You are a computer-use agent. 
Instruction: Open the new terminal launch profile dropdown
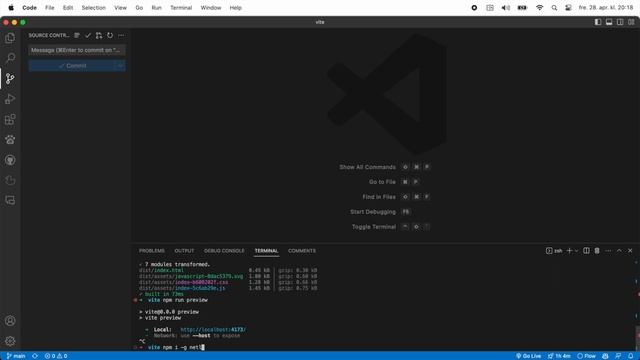pos(576,251)
